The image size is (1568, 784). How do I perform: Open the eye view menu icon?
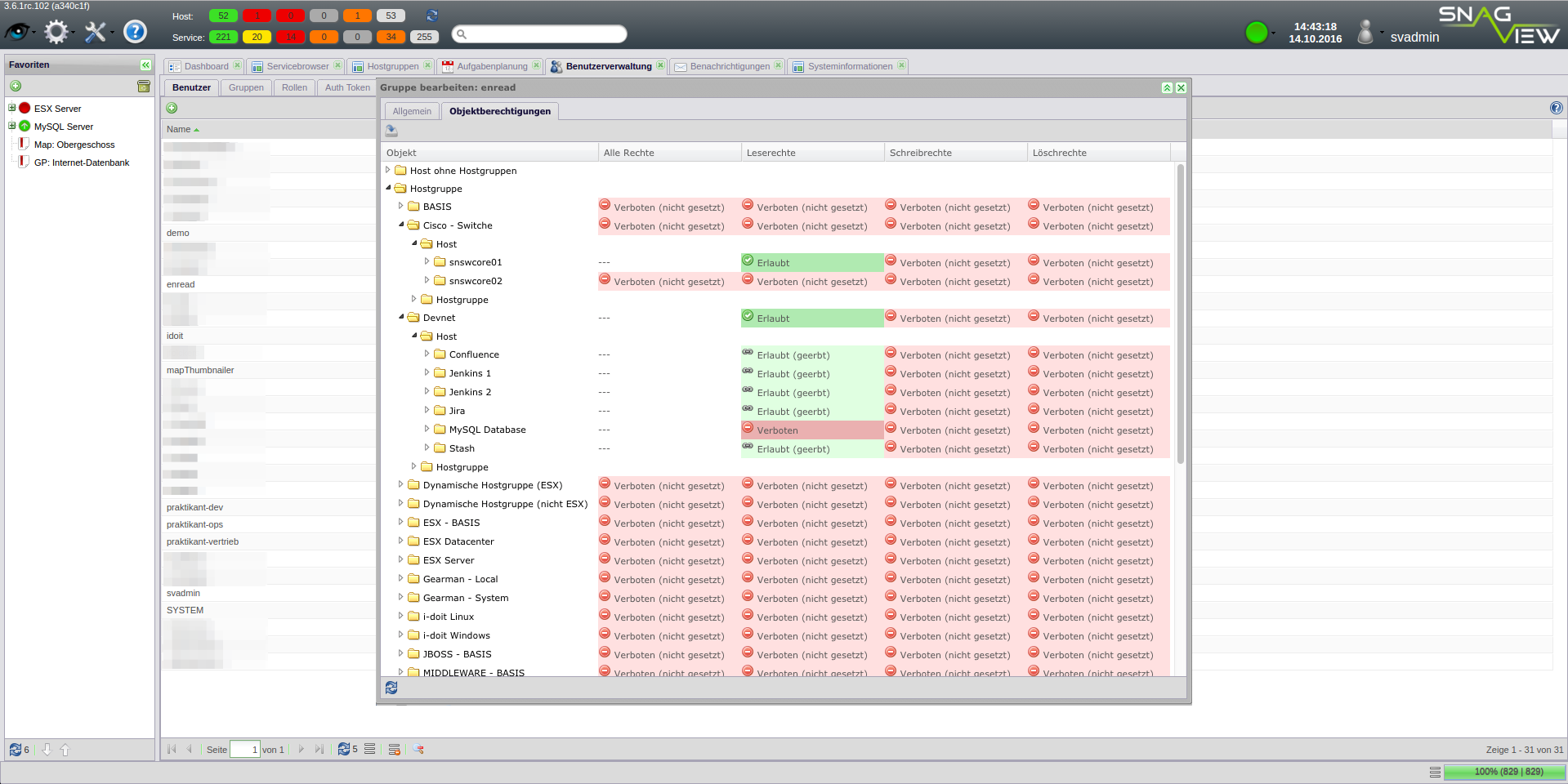click(17, 32)
